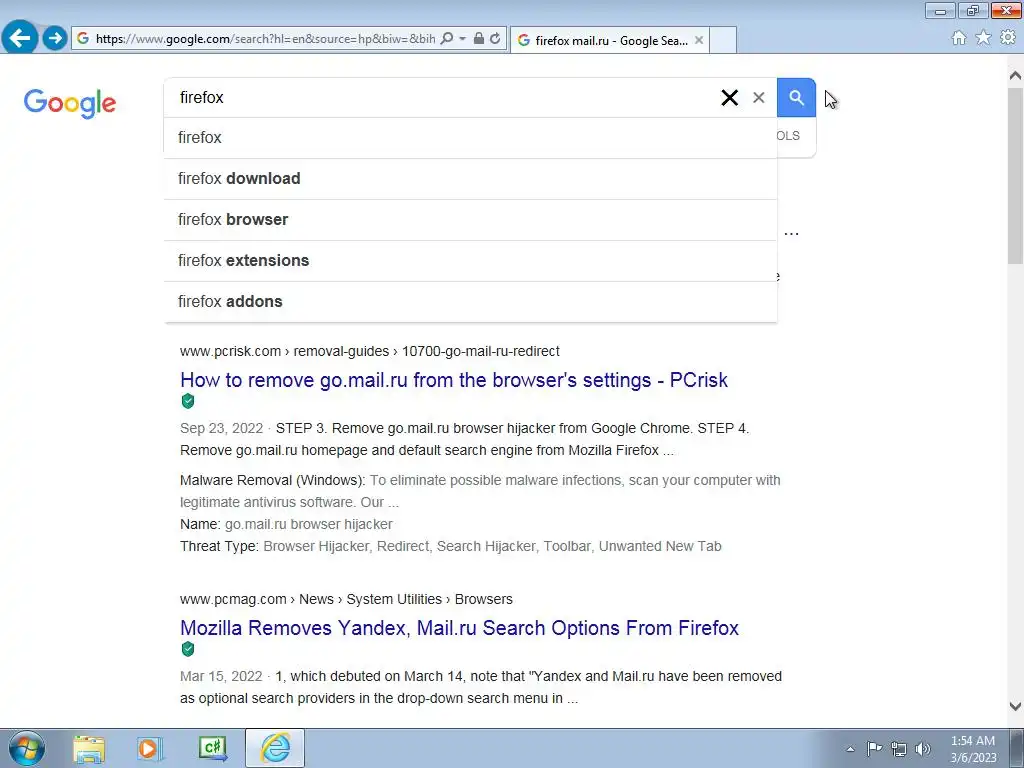Open the C# application taskbar icon
This screenshot has width=1024, height=768.
click(213, 748)
